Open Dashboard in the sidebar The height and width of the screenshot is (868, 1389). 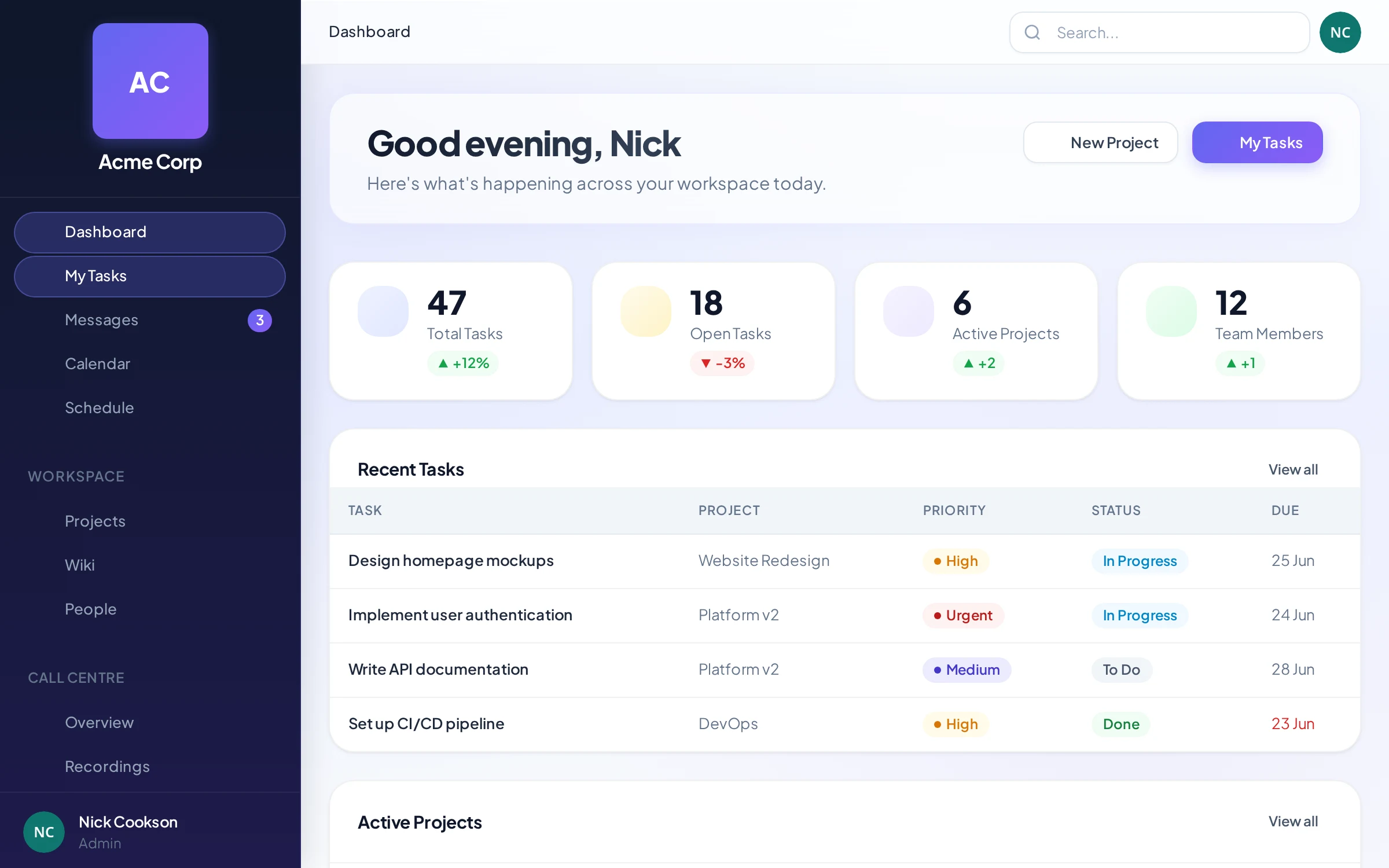[150, 232]
